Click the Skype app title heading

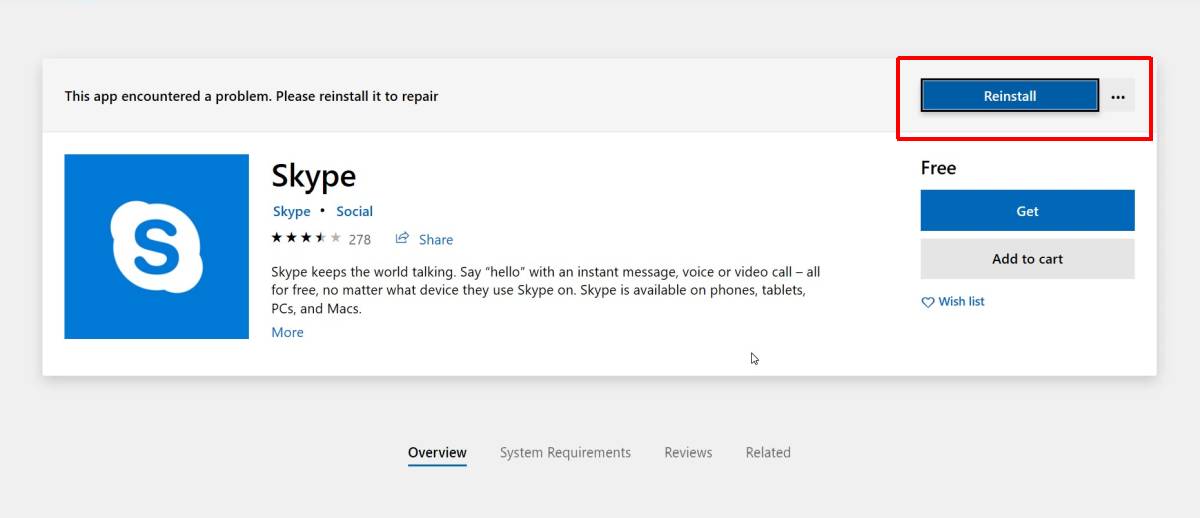pos(313,177)
